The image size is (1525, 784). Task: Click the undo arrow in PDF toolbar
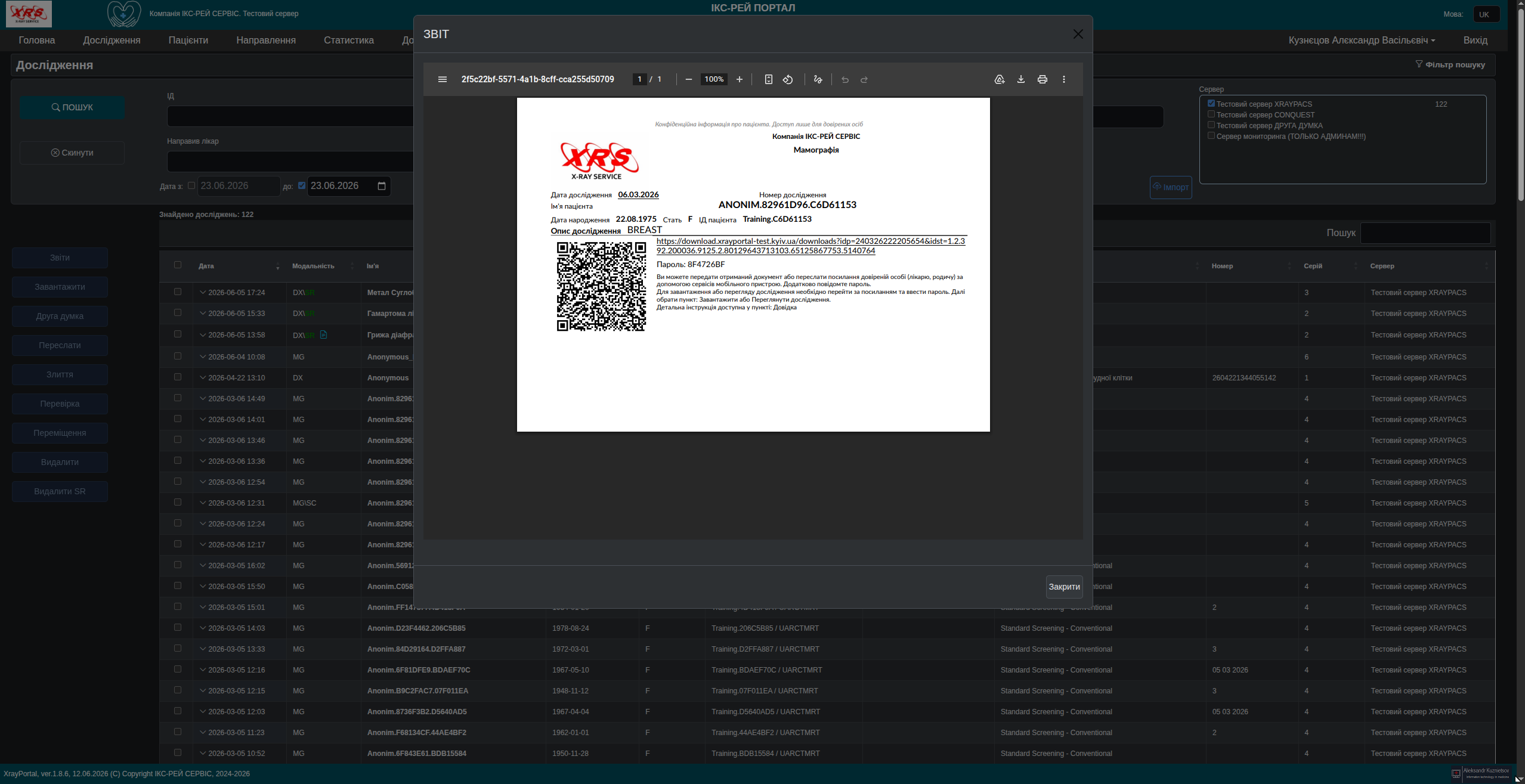point(845,79)
